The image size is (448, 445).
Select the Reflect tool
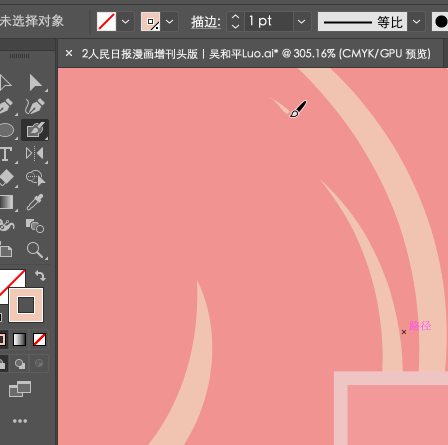(x=35, y=154)
